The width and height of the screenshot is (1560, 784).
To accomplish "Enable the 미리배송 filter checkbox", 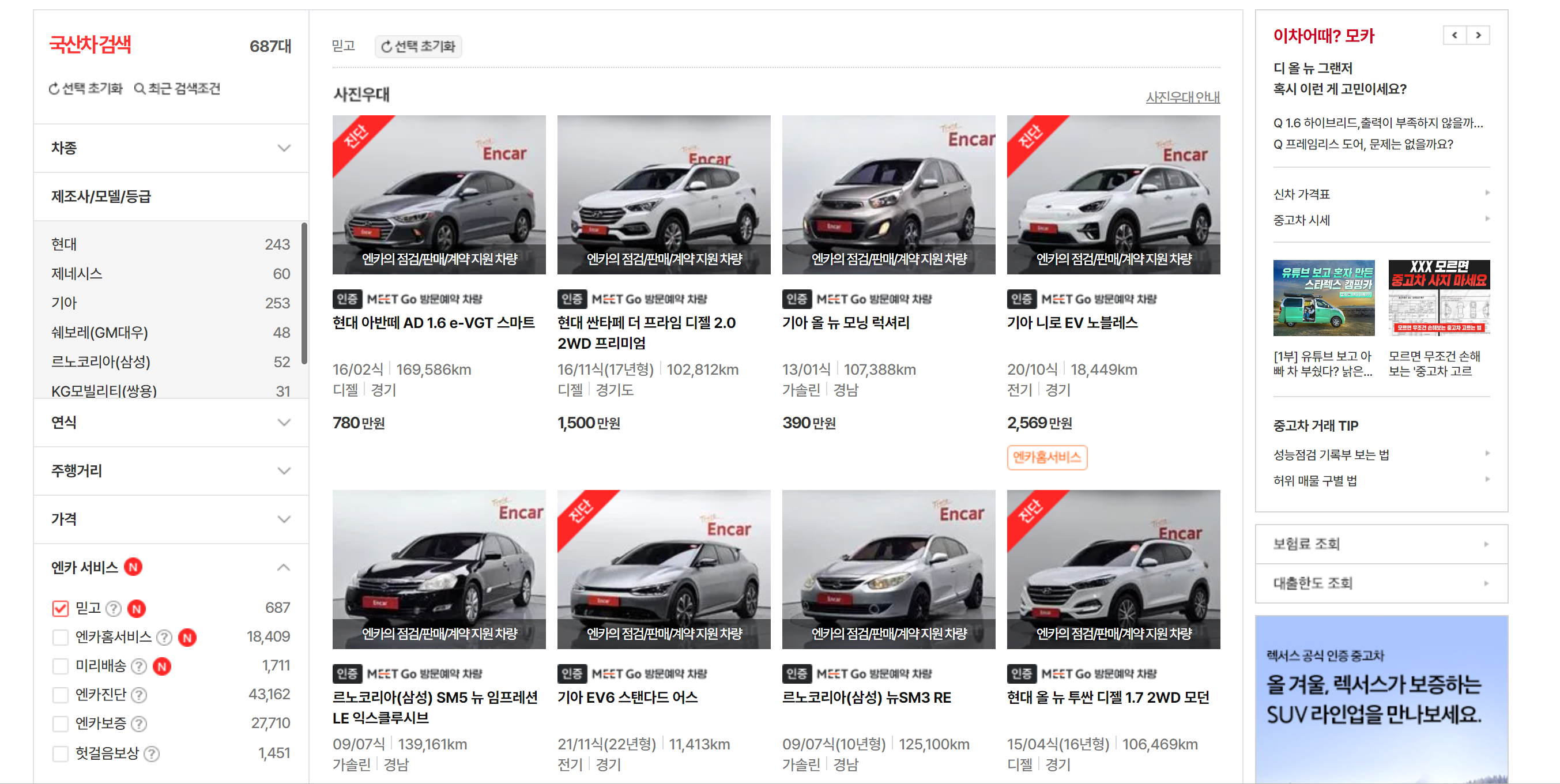I will coord(61,666).
